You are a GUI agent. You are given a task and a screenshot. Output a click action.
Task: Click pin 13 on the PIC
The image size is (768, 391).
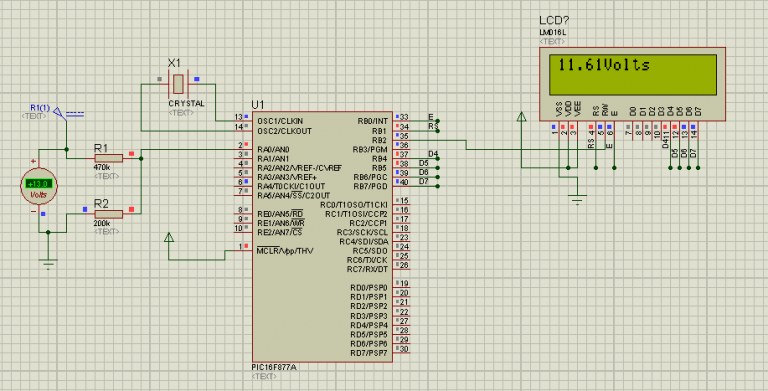click(x=239, y=118)
